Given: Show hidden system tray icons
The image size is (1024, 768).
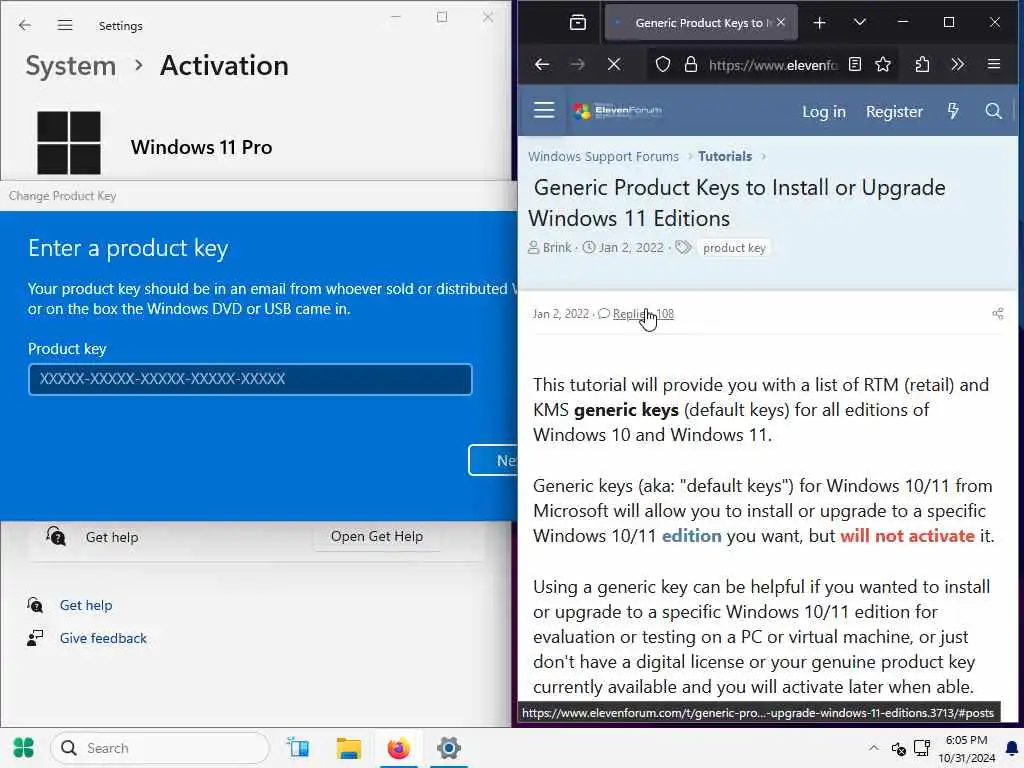Looking at the screenshot, I should 874,748.
